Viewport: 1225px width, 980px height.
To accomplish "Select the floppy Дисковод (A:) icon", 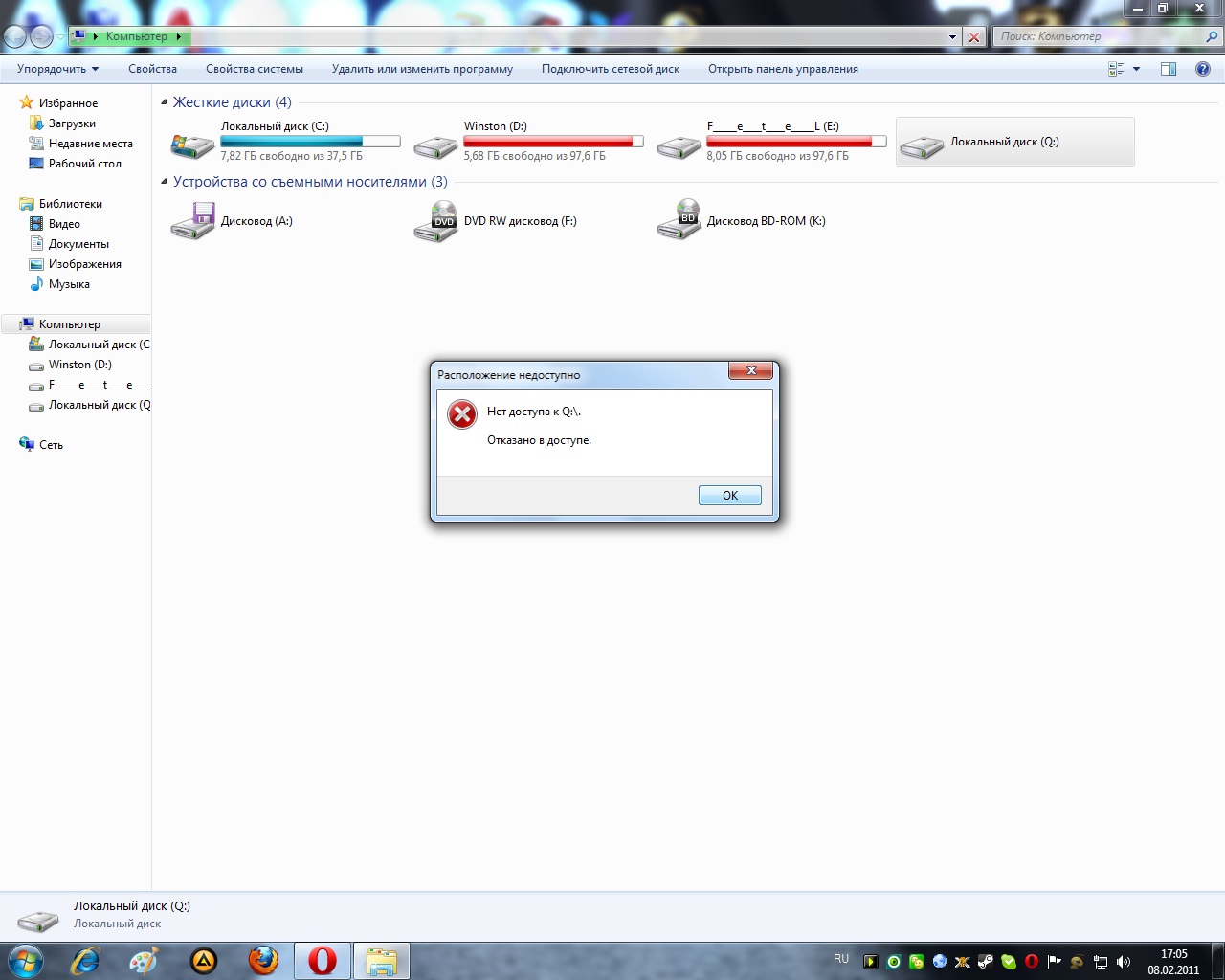I will (192, 221).
